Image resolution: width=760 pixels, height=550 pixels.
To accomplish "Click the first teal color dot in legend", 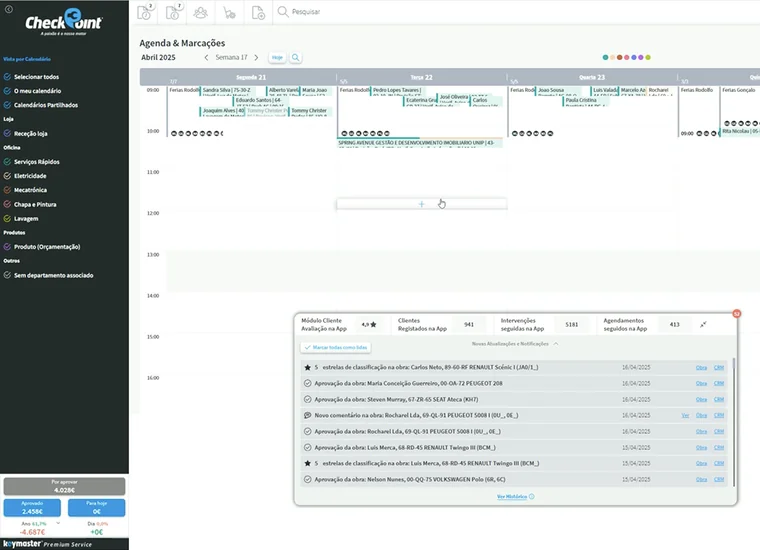I will (x=606, y=57).
